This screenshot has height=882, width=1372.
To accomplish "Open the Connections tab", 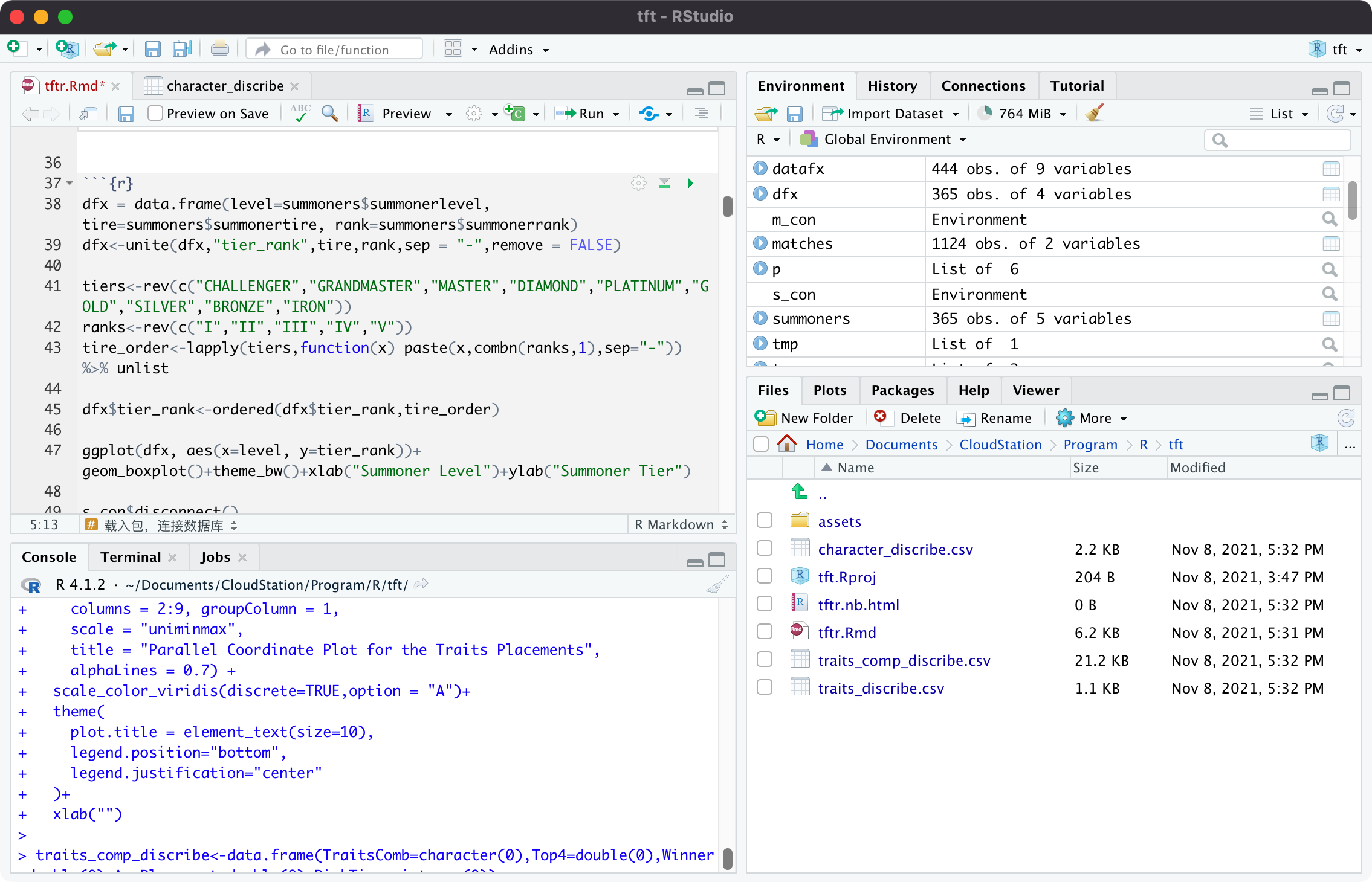I will pos(983,86).
